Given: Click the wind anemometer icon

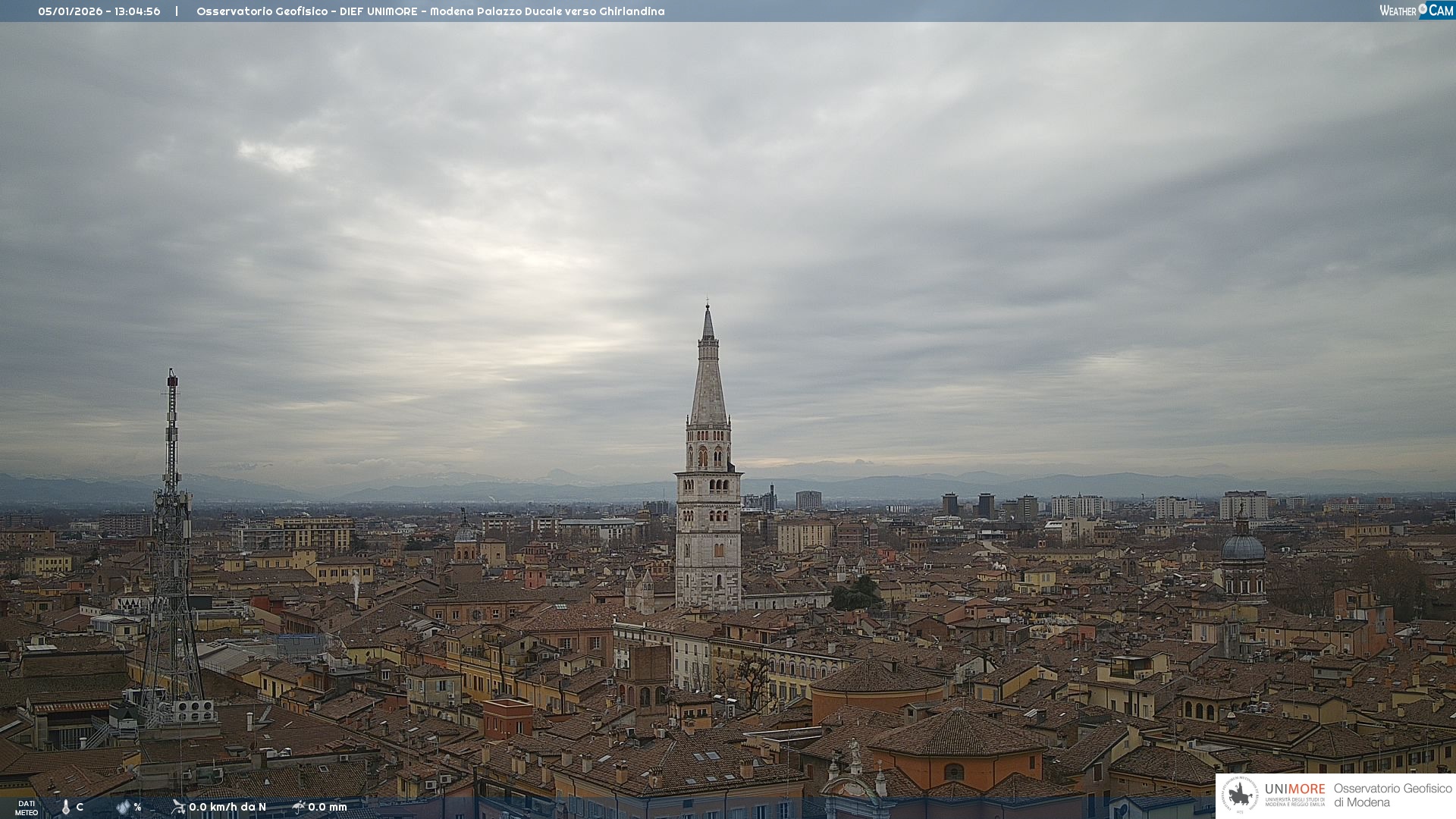Looking at the screenshot, I should click(x=178, y=807).
